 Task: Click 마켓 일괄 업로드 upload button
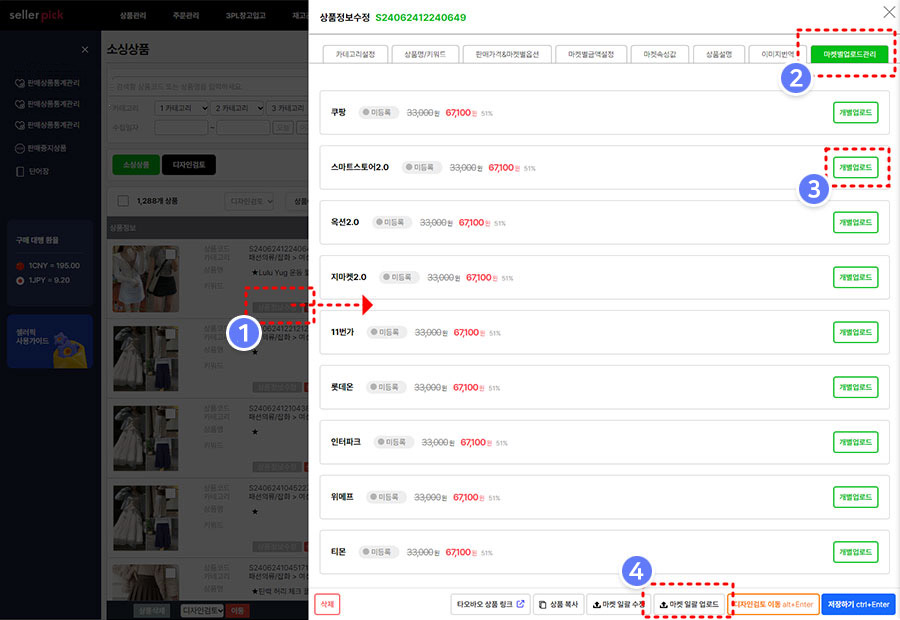[689, 604]
